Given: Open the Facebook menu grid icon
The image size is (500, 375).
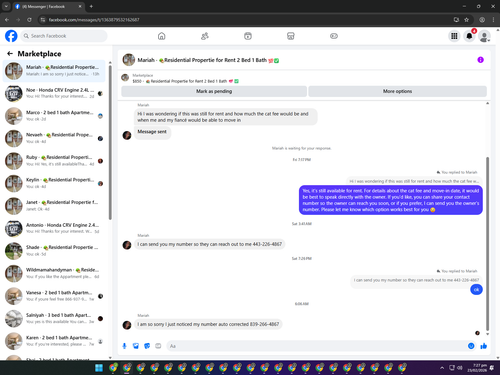Looking at the screenshot, I should tap(454, 36).
